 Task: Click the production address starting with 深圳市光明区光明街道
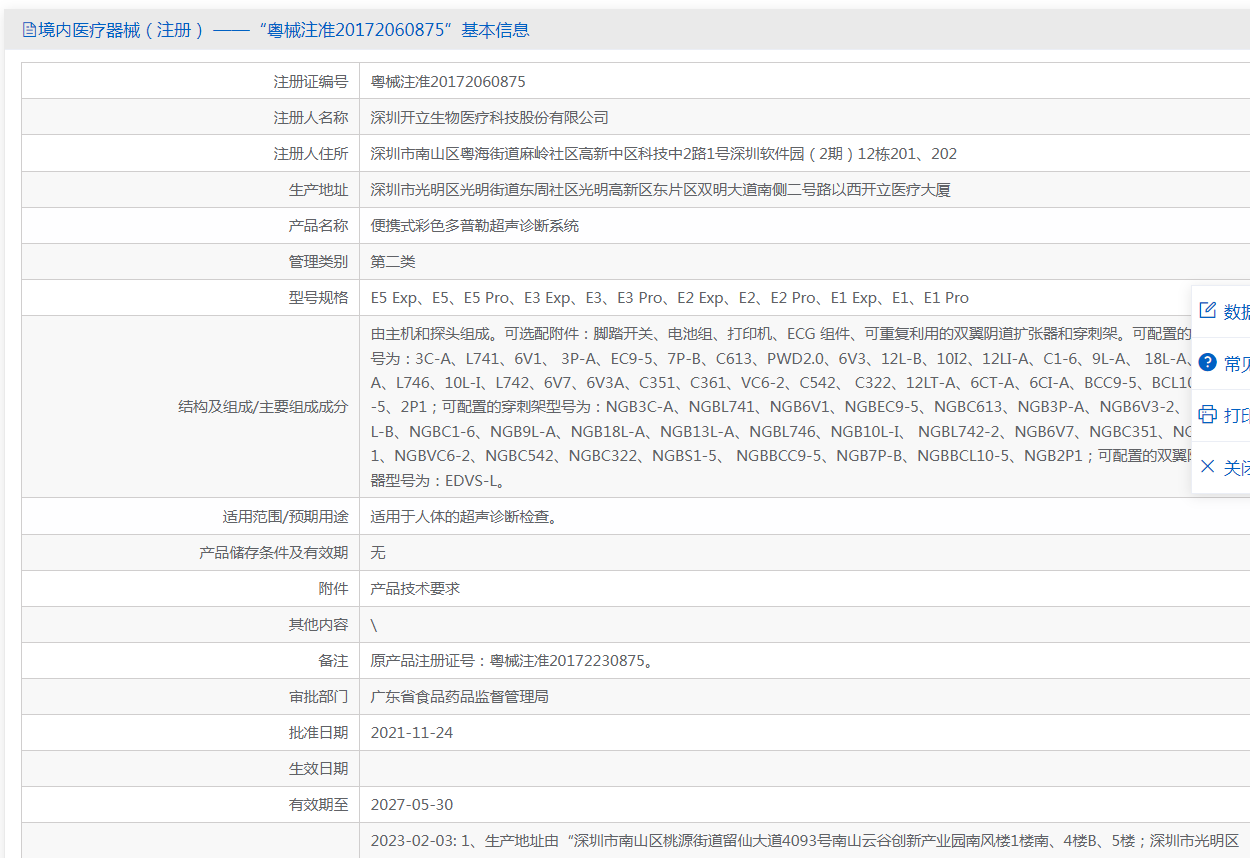pos(660,190)
